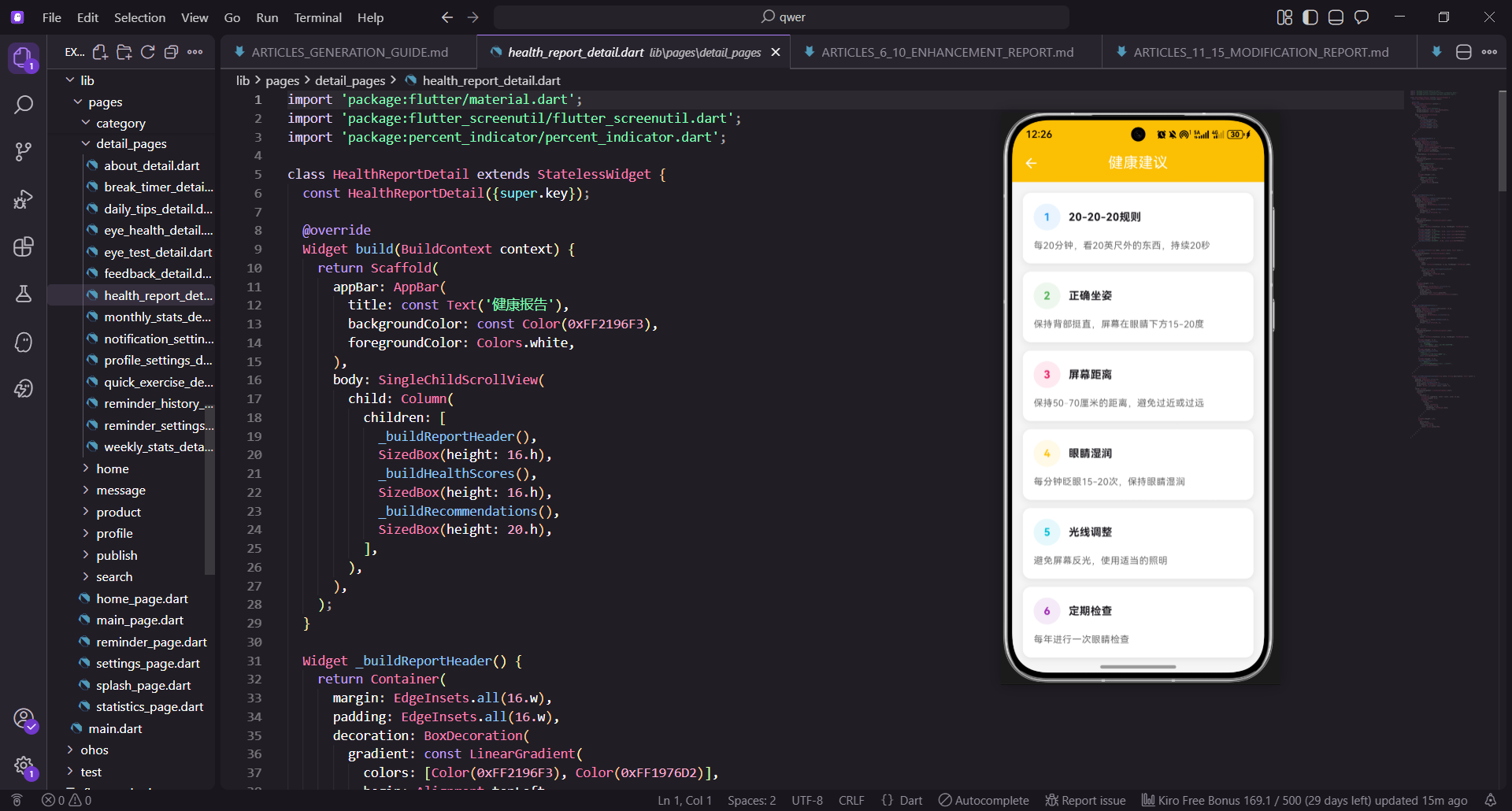The height and width of the screenshot is (811, 1512).
Task: Go back using the navigation arrow
Action: tap(447, 17)
